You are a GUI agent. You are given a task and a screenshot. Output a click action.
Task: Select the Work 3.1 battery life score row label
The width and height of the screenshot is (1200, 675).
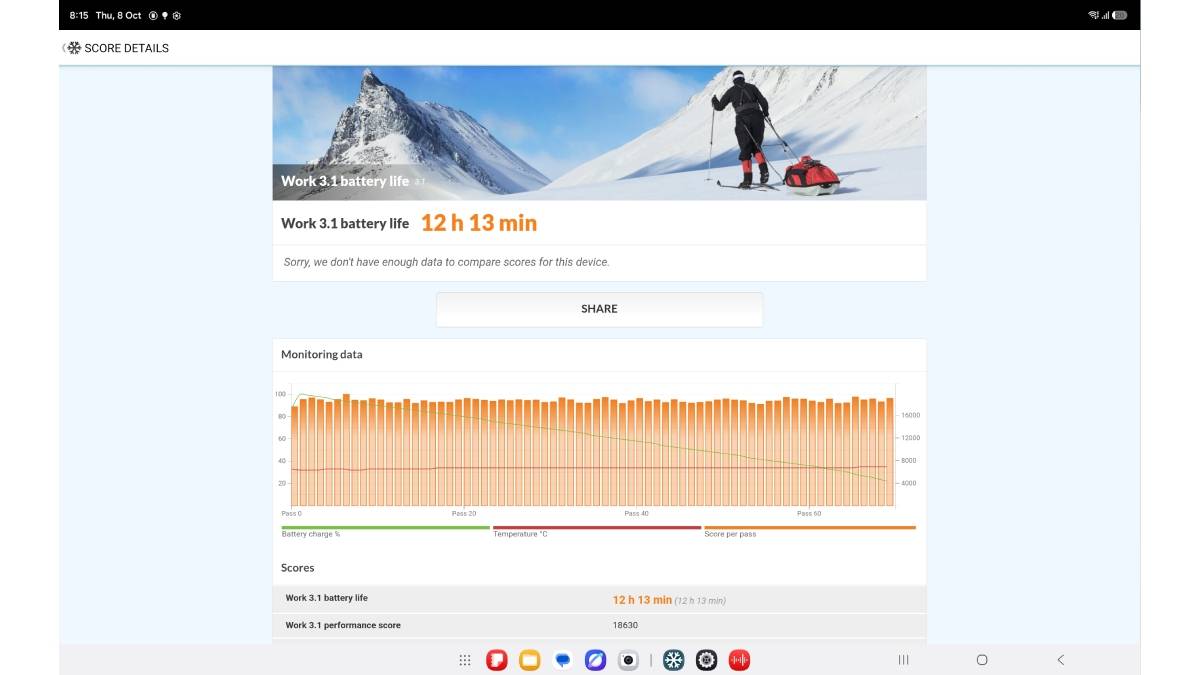[x=327, y=598]
